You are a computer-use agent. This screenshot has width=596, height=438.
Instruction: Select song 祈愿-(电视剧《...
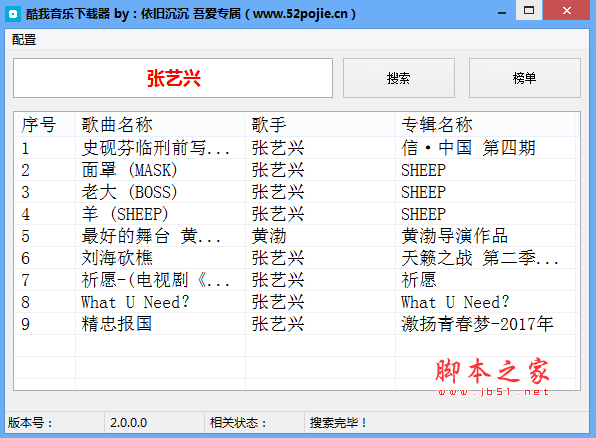click(x=155, y=281)
